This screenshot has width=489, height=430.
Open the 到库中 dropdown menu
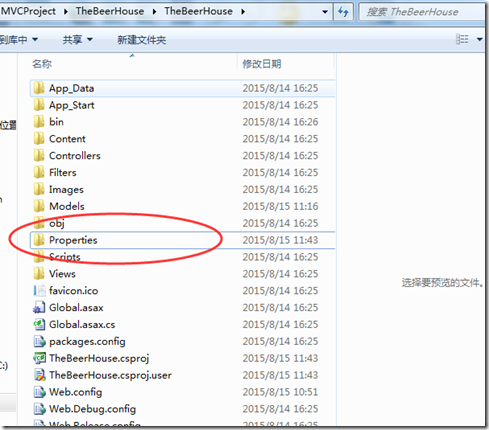click(19, 40)
